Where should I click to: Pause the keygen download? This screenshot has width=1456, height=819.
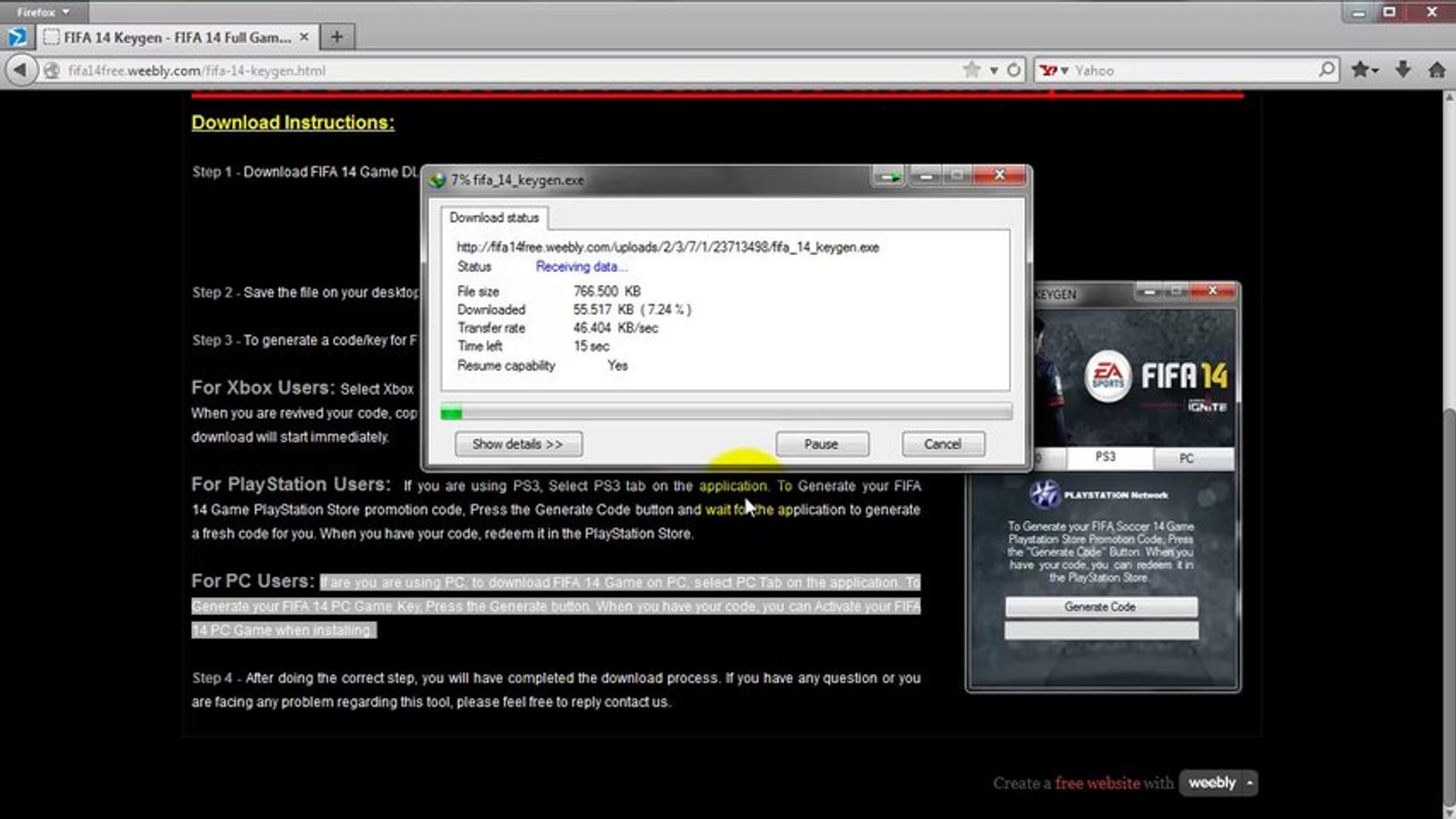pyautogui.click(x=822, y=444)
